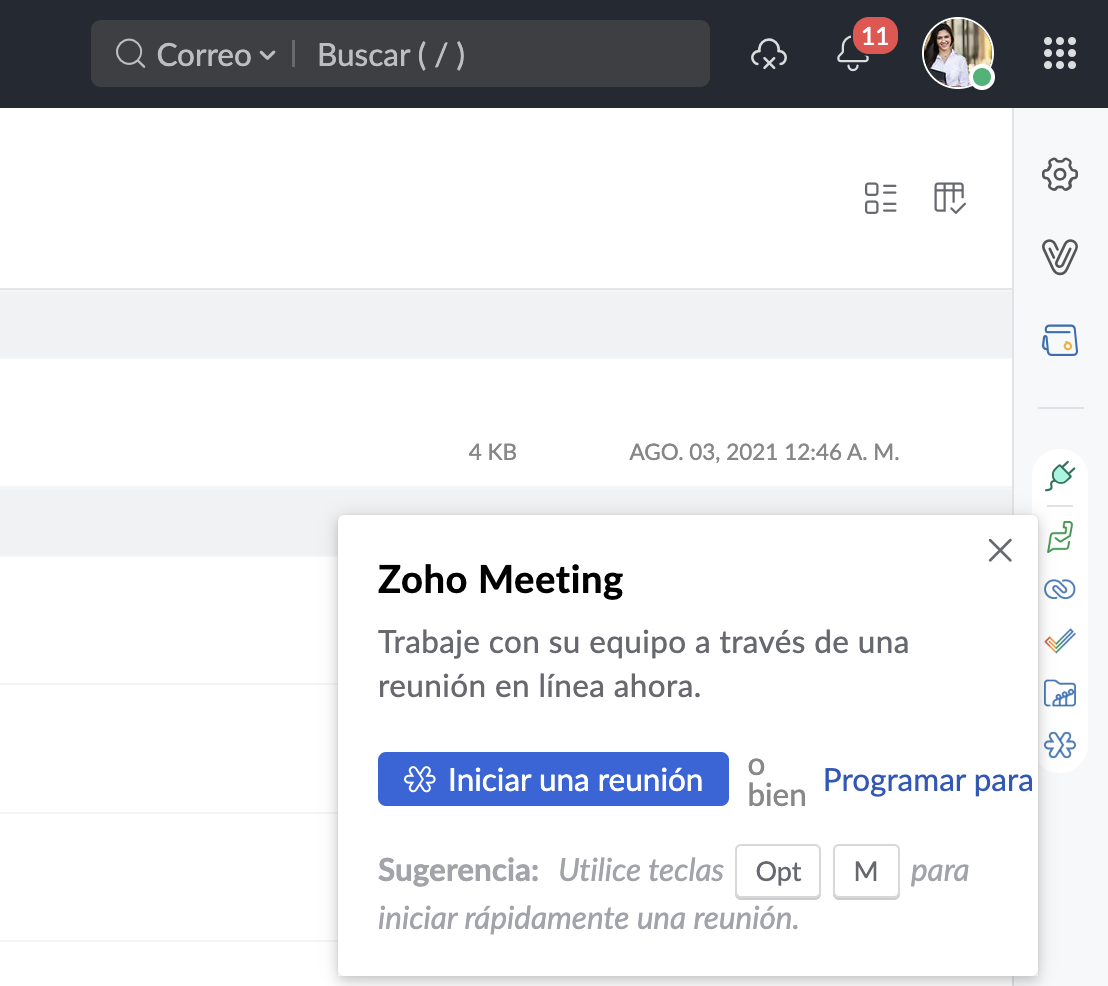1108x986 pixels.
Task: Open the apps grid launcher
Action: (x=1060, y=53)
